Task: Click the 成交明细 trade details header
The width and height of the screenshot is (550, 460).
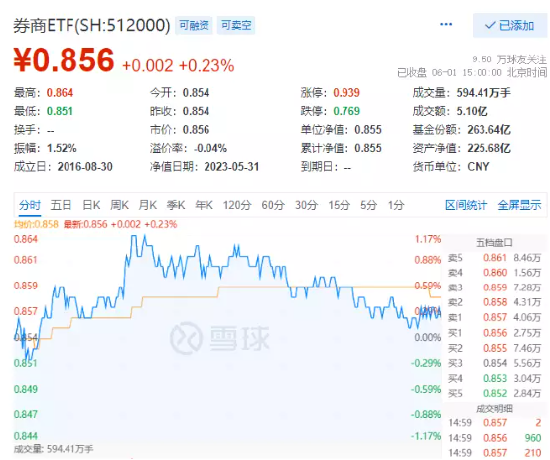Action: coord(494,408)
